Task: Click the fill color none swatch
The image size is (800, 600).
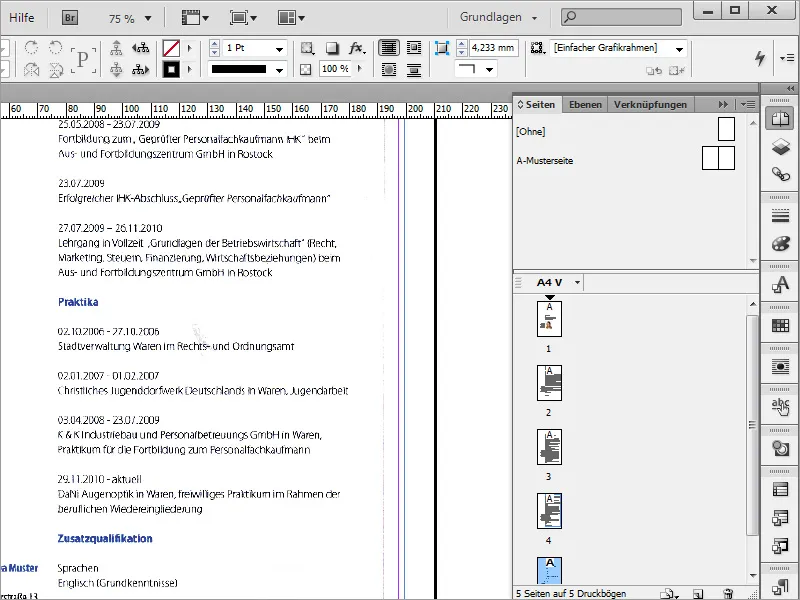Action: tap(171, 48)
